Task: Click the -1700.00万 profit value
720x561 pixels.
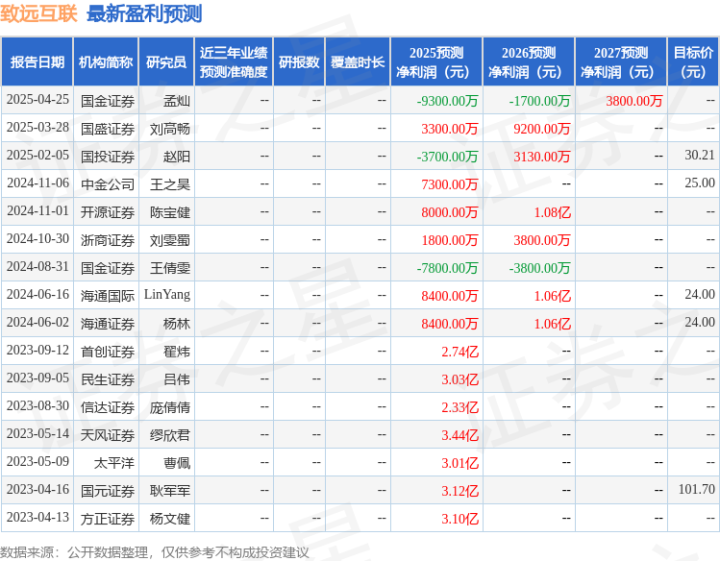Action: point(540,101)
